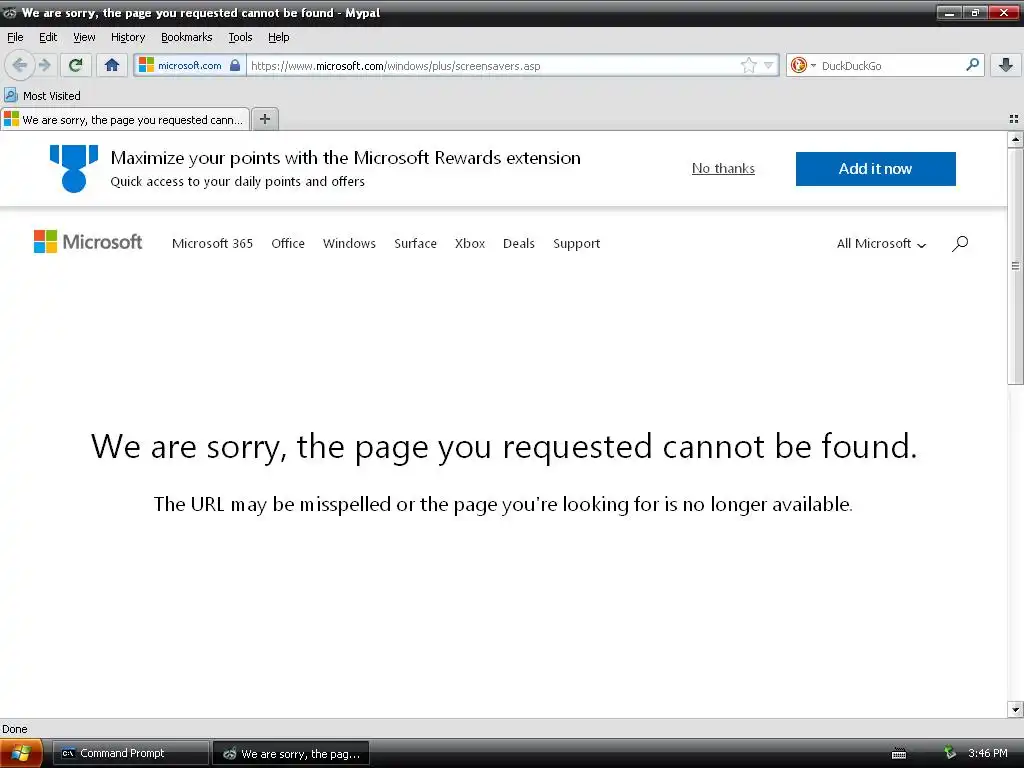Image resolution: width=1024 pixels, height=768 pixels.
Task: Switch to Command Prompt in taskbar
Action: coord(131,753)
